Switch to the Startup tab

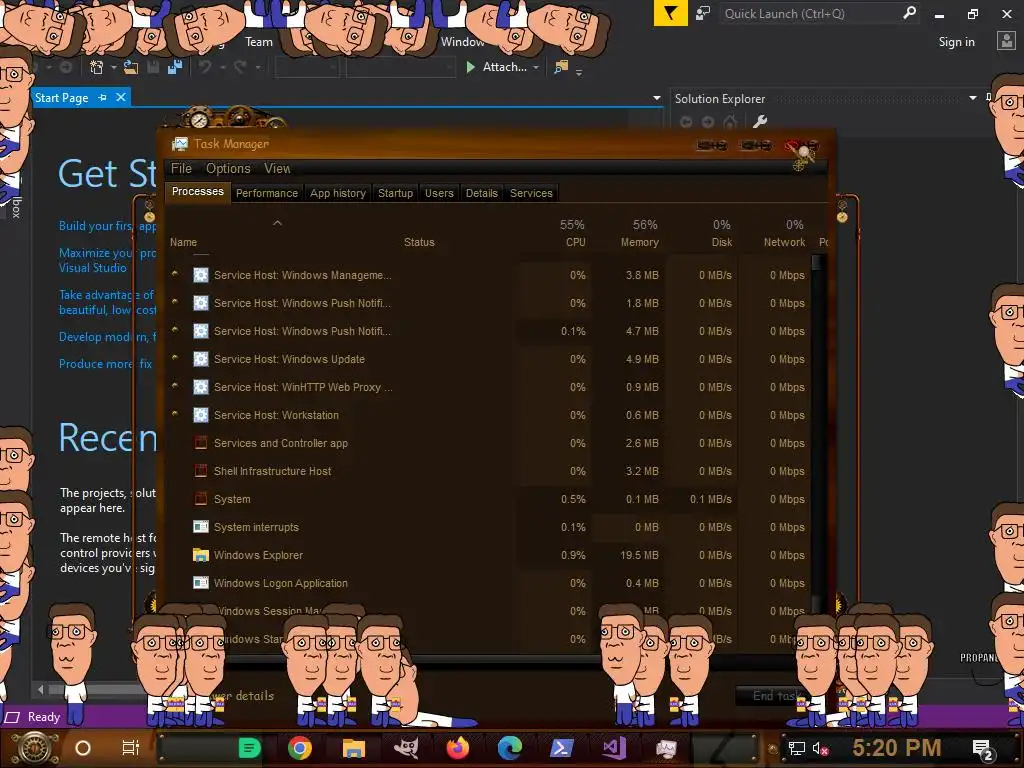point(395,193)
